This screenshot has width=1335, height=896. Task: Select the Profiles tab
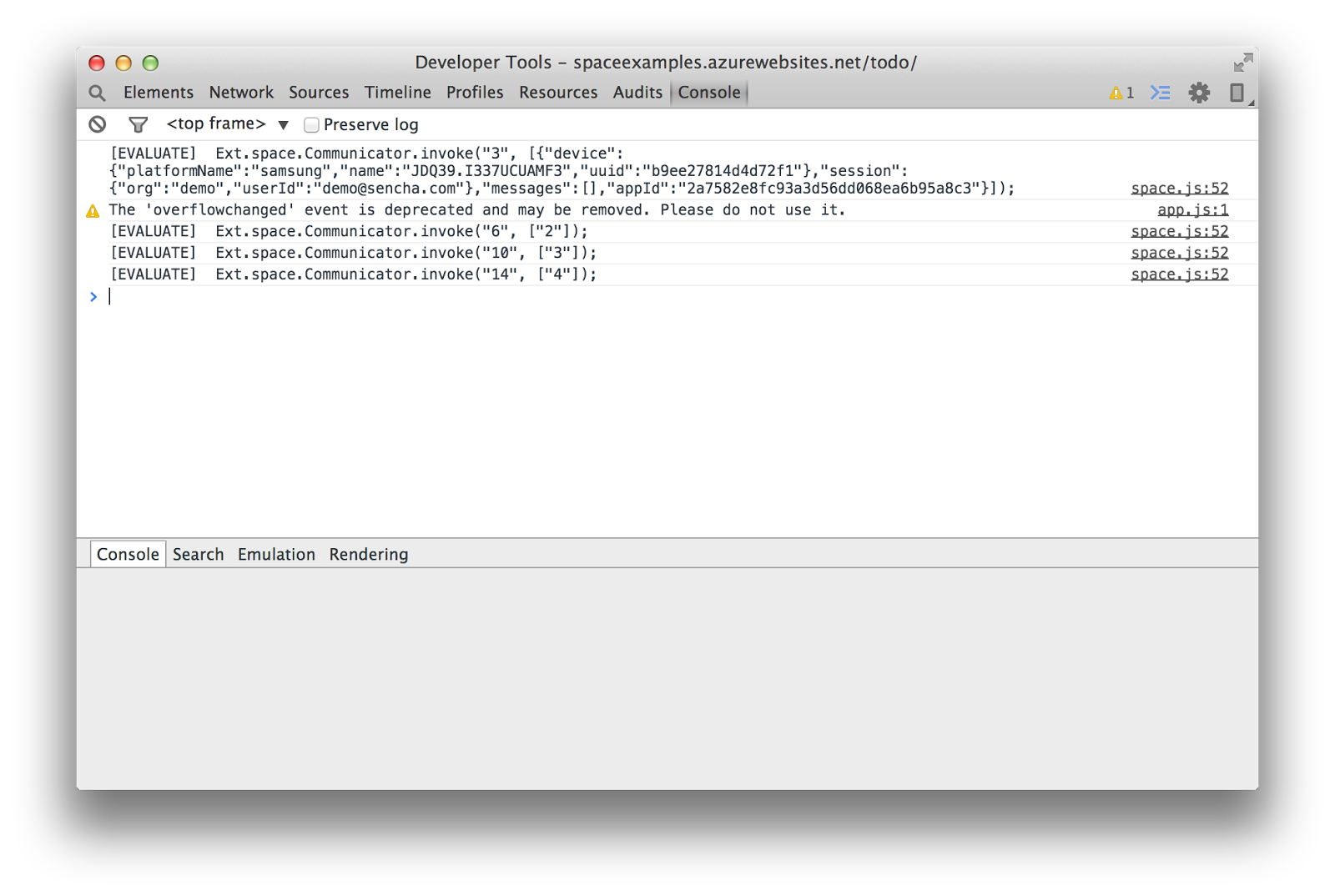(475, 93)
